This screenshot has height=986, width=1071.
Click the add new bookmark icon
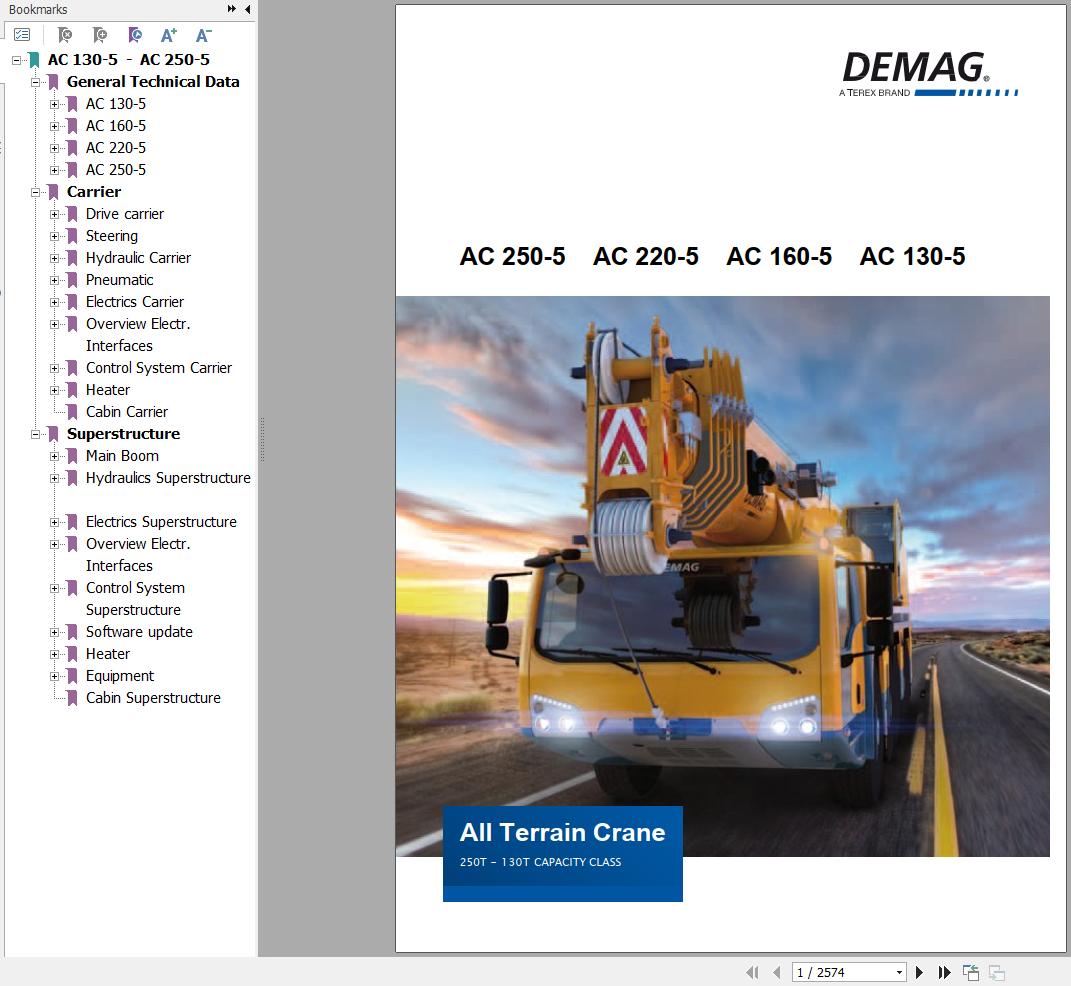coord(99,35)
